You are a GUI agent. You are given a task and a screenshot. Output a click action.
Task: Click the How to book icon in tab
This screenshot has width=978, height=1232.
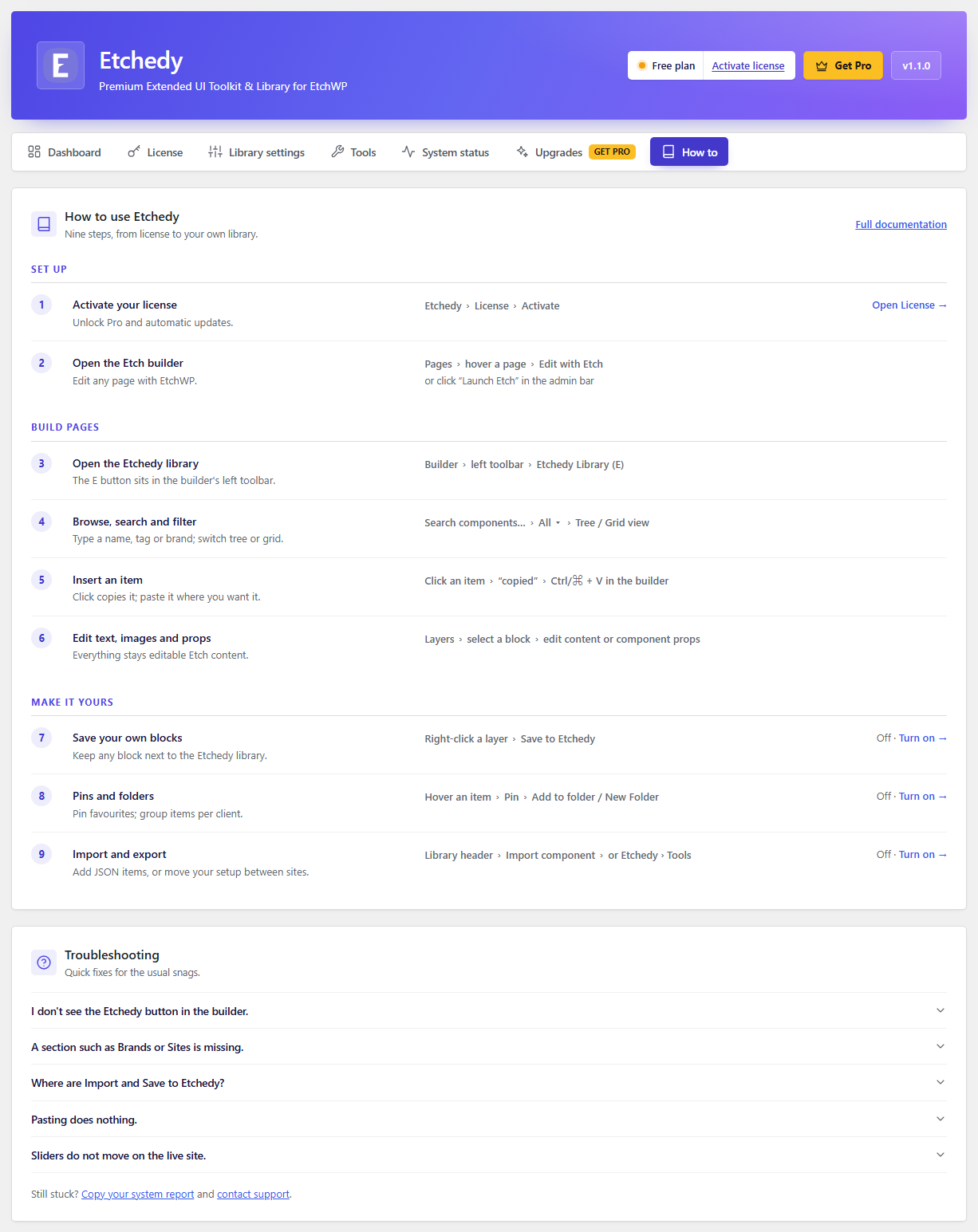[x=668, y=152]
